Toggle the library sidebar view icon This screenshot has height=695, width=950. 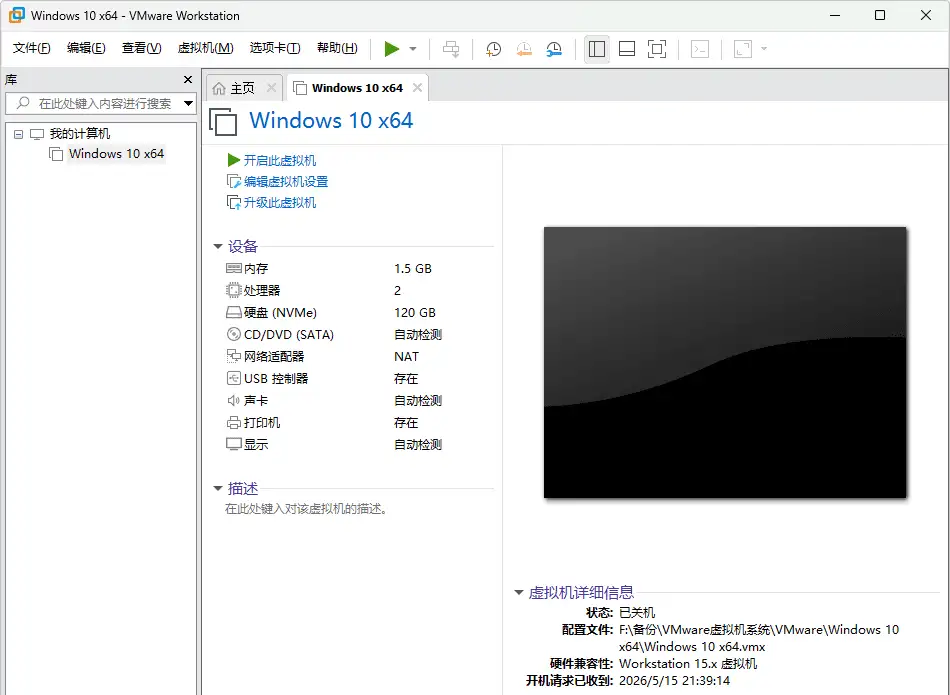tap(597, 49)
